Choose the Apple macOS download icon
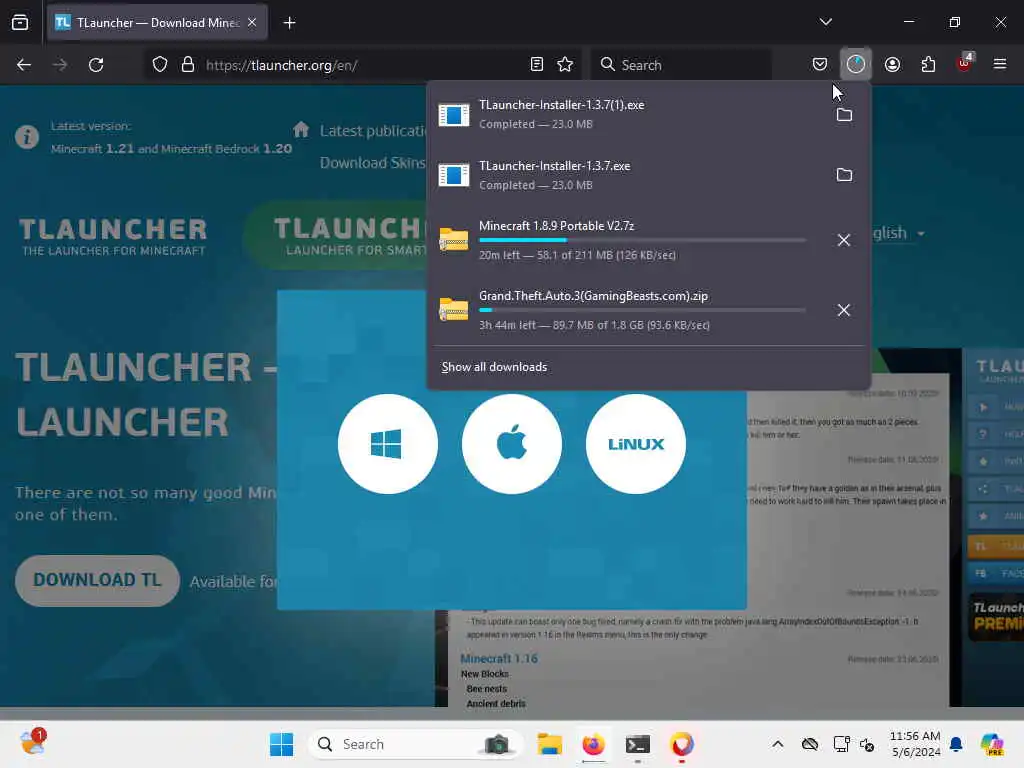 coord(511,444)
